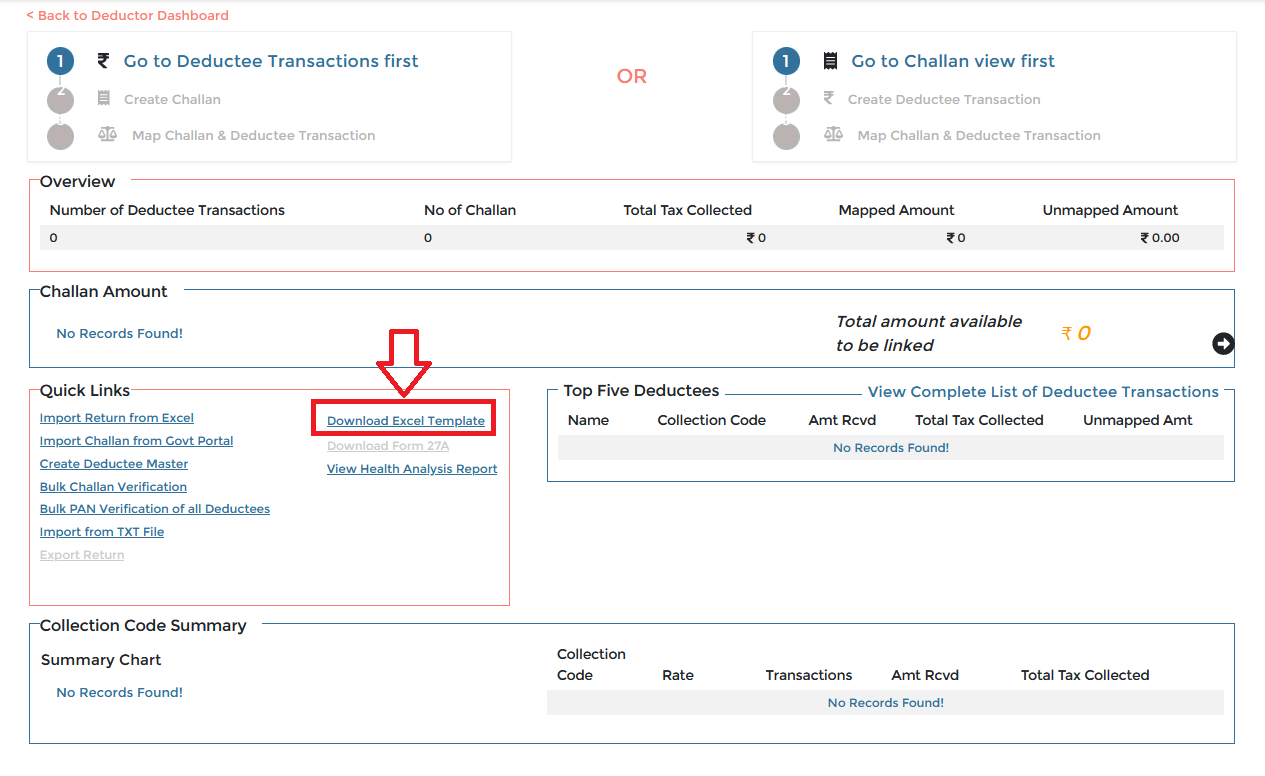This screenshot has width=1265, height=776.
Task: Click step 1 circle in Deductee Transactions card
Action: coord(60,62)
